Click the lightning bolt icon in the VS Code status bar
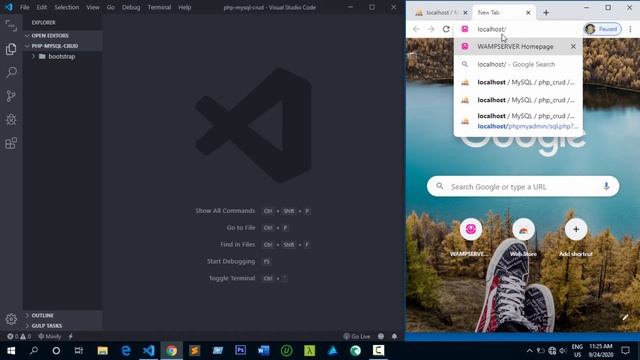The width and height of the screenshot is (640, 360). click(71, 336)
